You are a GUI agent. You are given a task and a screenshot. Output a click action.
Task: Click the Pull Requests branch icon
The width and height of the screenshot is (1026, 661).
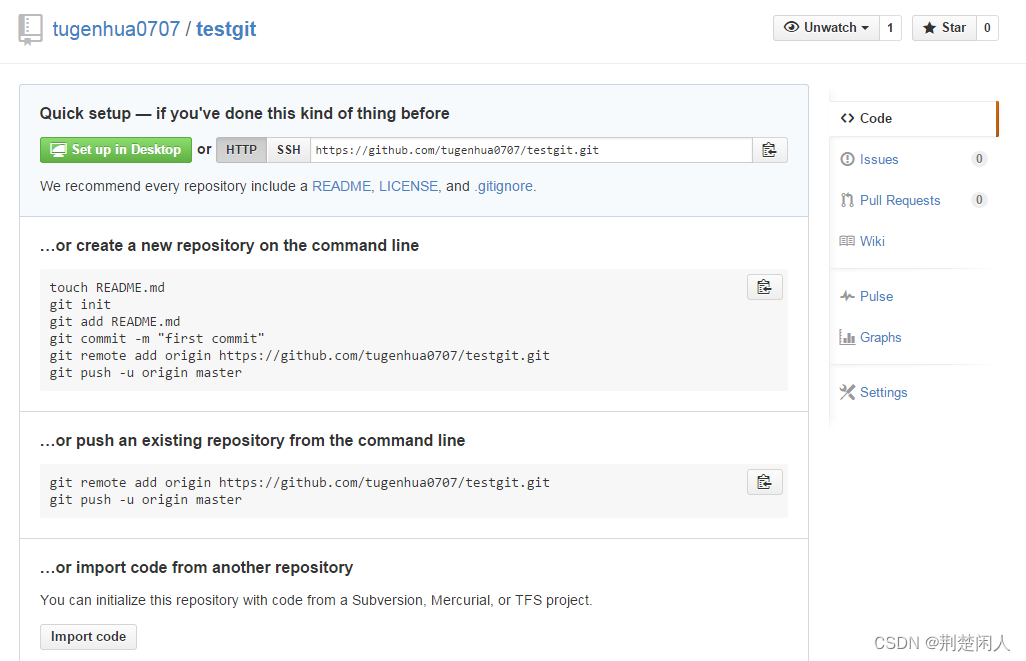pyautogui.click(x=847, y=200)
